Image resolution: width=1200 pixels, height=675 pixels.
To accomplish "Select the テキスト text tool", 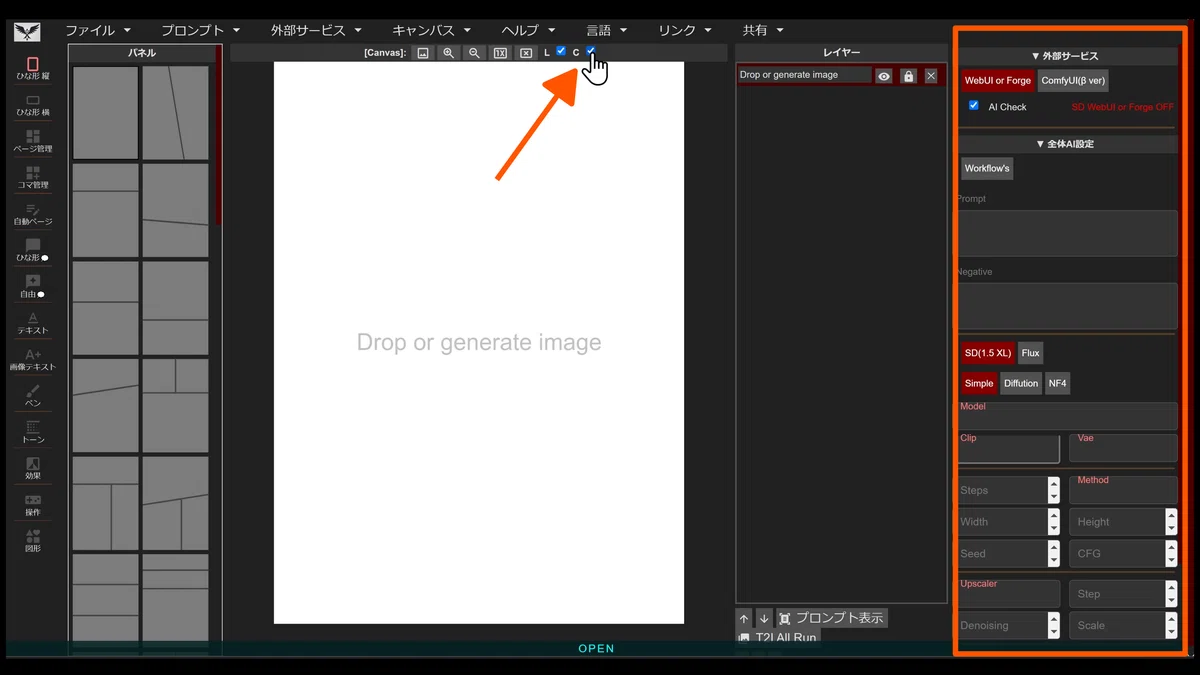I will coord(33,322).
